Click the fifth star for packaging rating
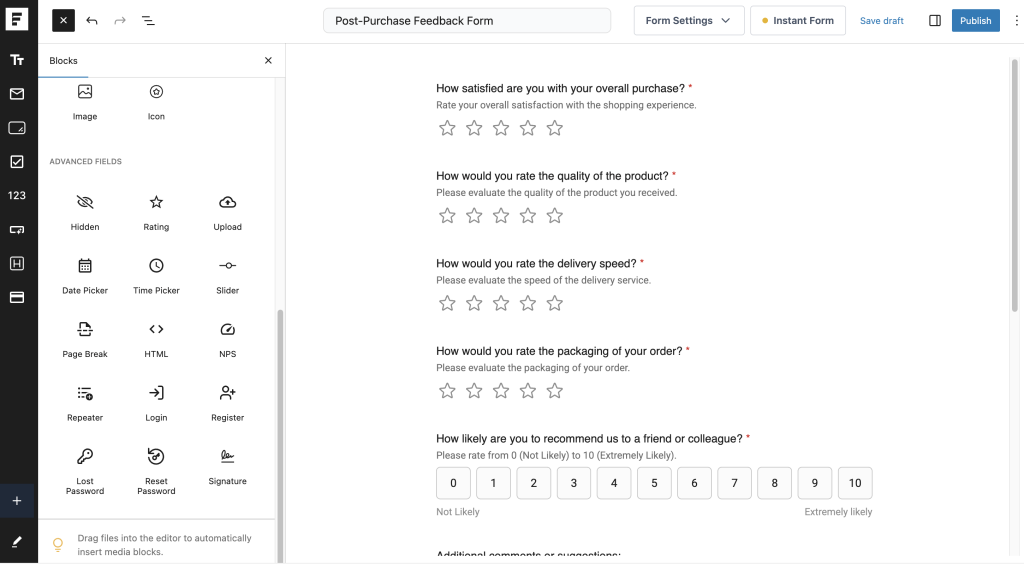Screen dimensions: 1024x565 (554, 391)
